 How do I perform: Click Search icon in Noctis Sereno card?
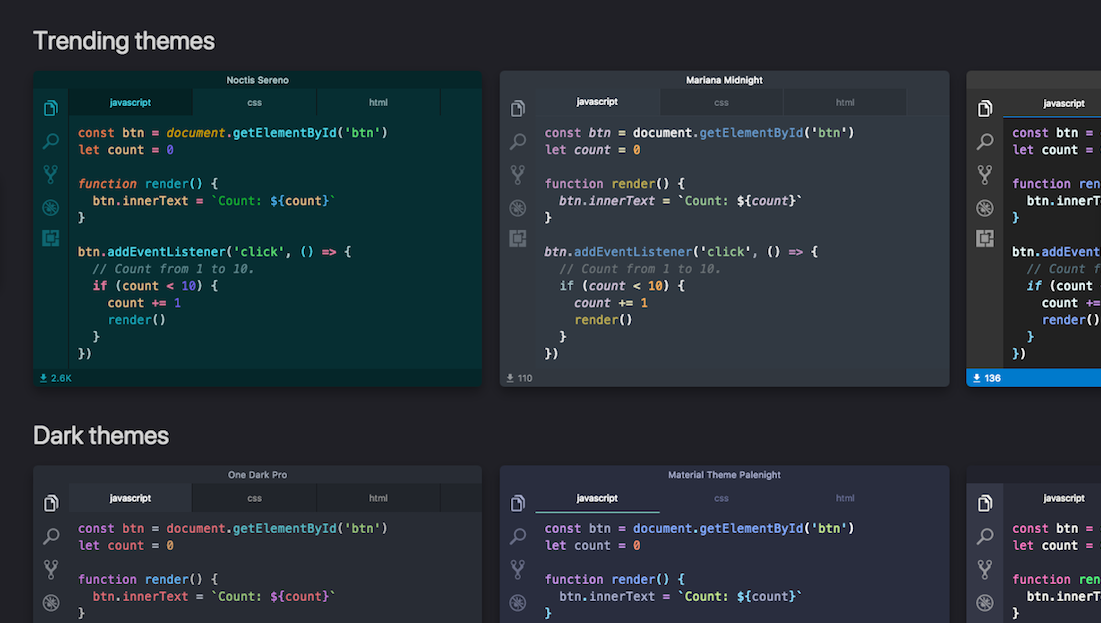51,141
